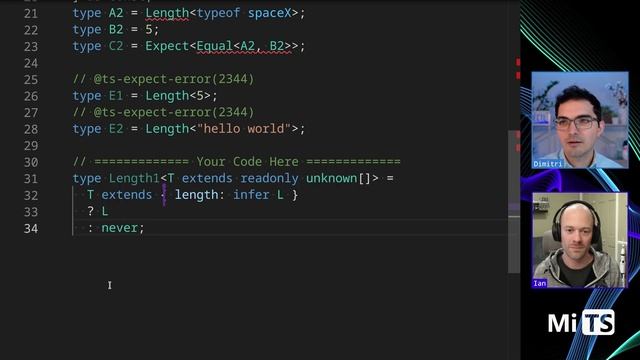
Task: Click Ian's webcam video tile
Action: click(580, 240)
